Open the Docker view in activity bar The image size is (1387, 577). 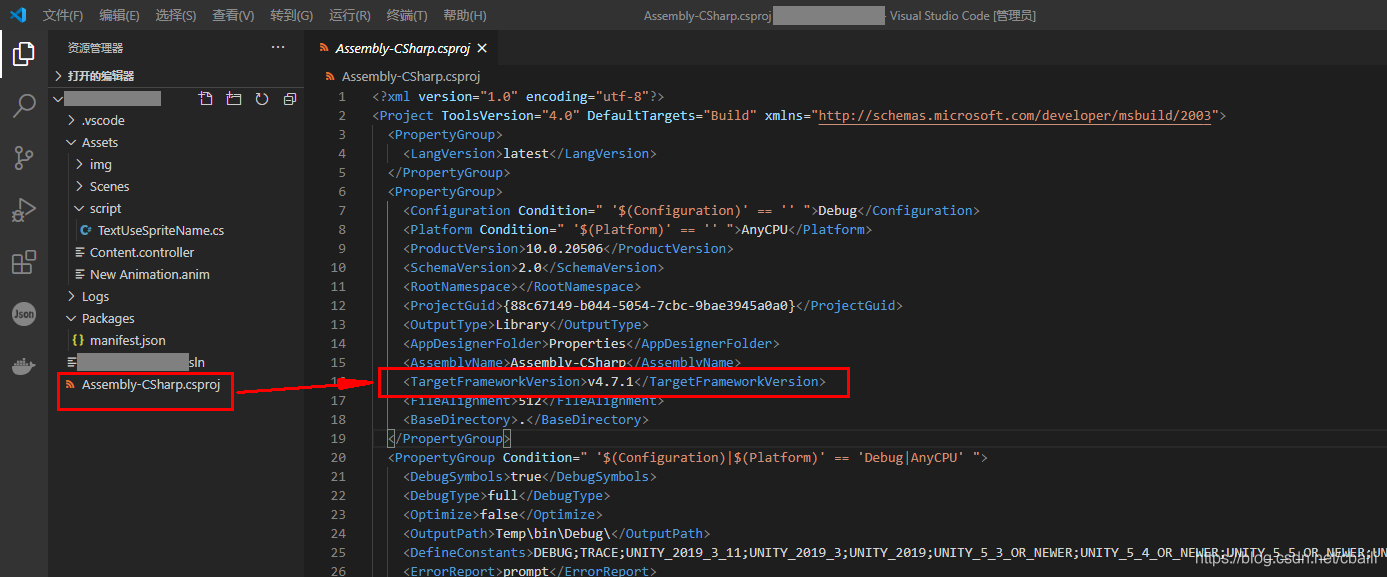(x=24, y=366)
